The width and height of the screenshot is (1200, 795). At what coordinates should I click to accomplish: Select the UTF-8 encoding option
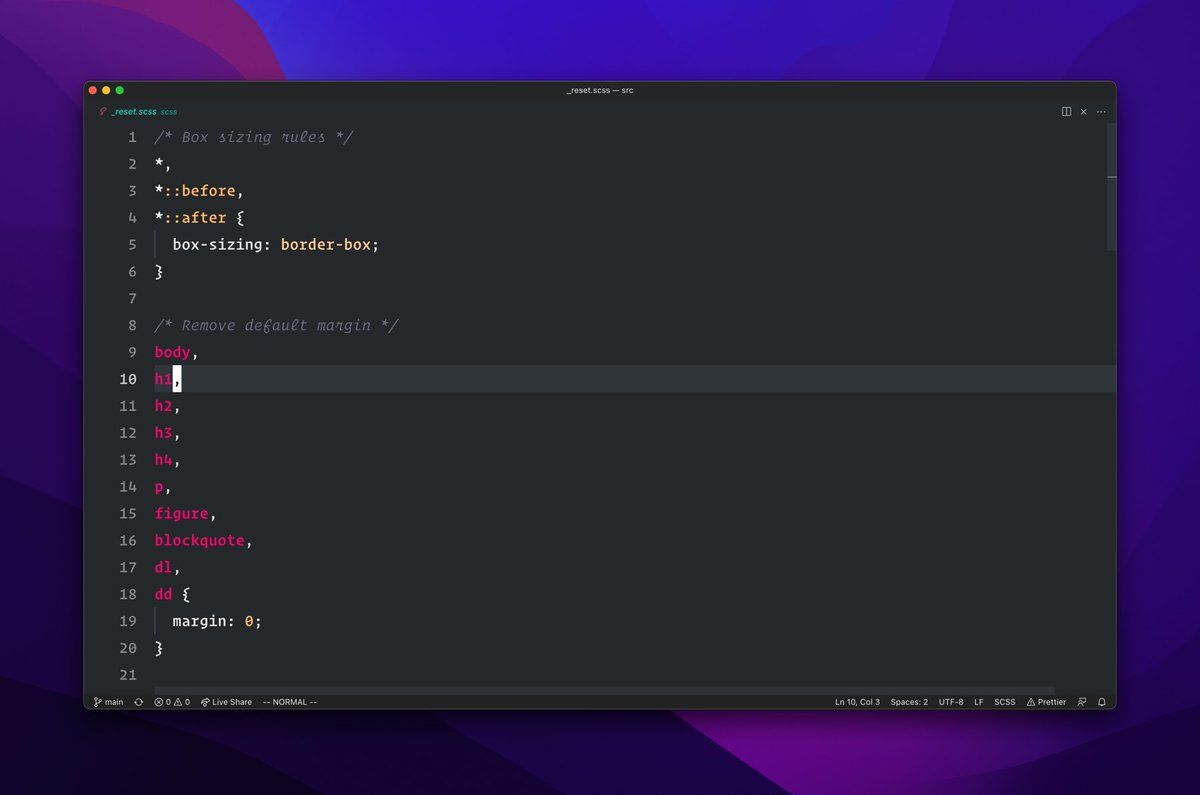point(951,702)
